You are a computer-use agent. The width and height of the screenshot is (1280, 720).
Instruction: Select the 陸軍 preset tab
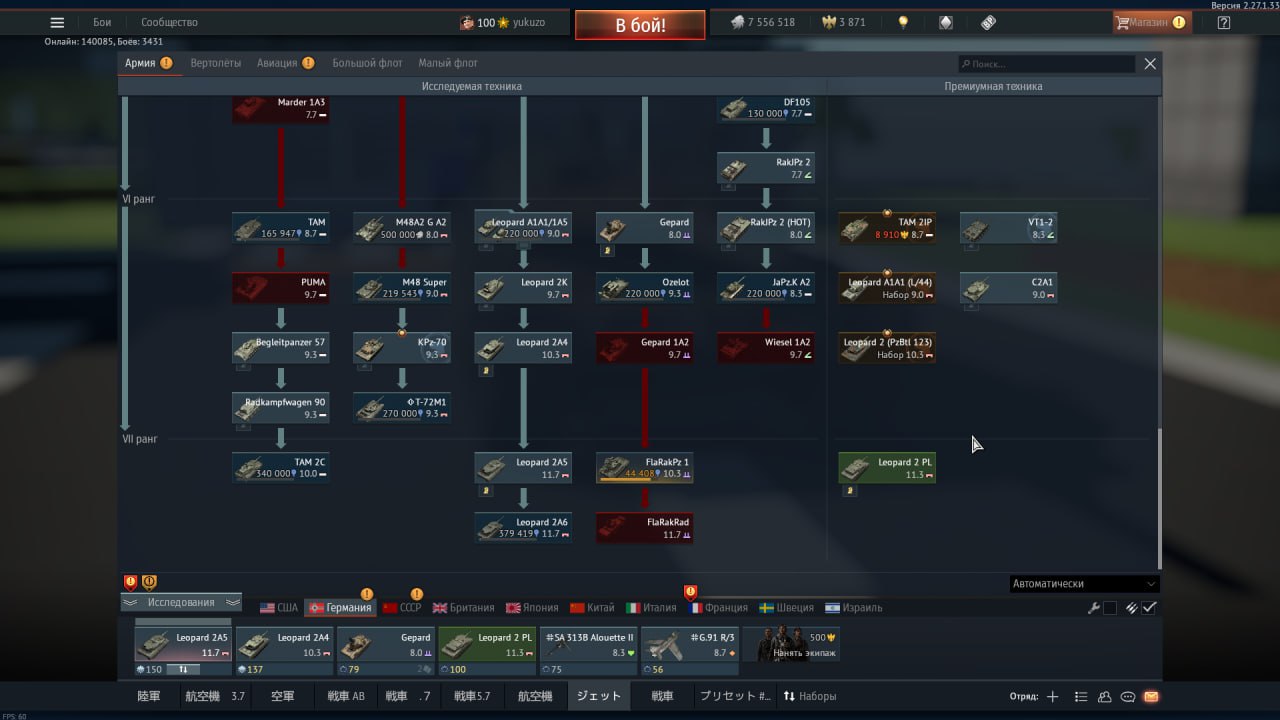point(149,696)
